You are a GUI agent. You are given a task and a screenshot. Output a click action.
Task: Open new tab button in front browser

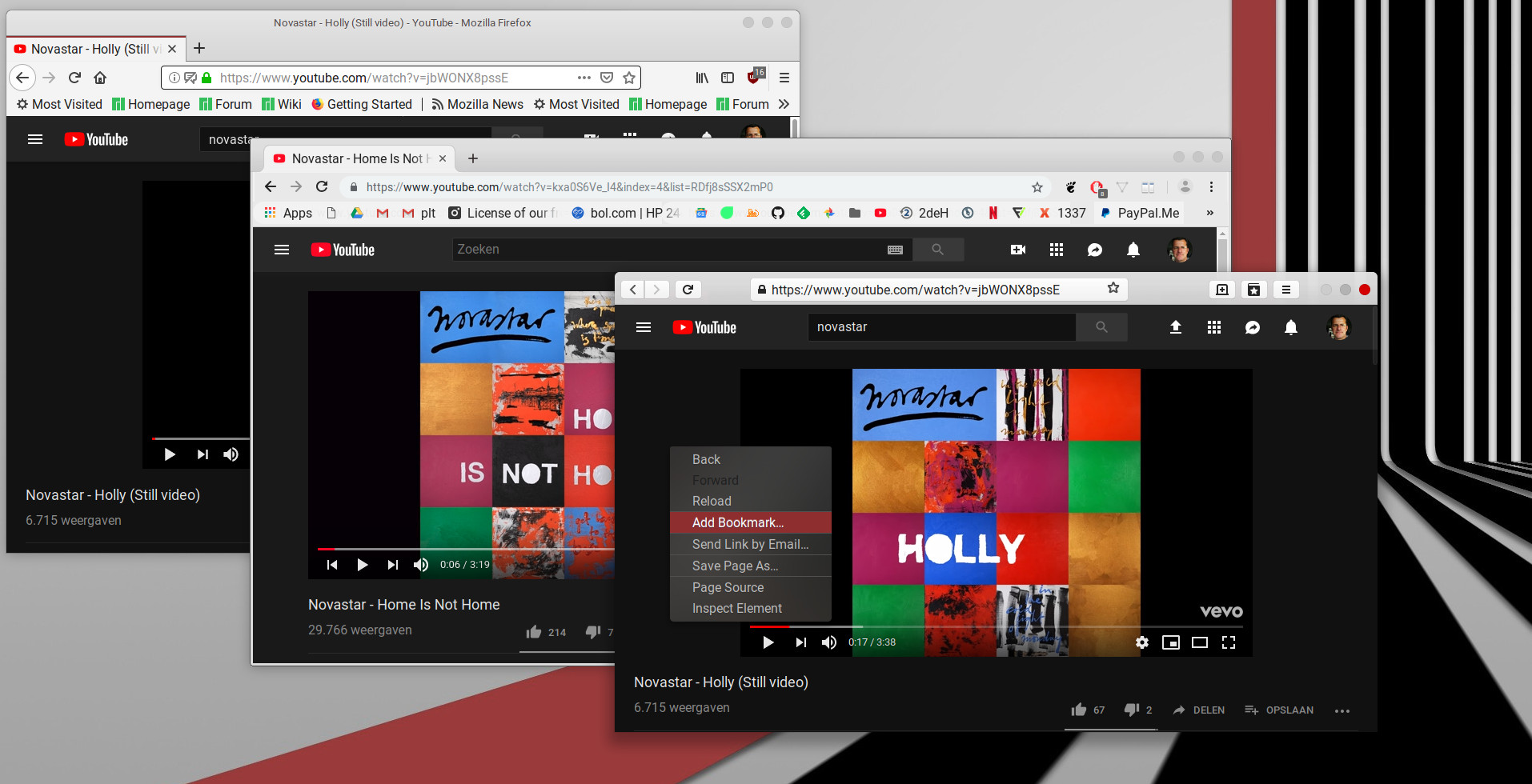pos(1222,290)
